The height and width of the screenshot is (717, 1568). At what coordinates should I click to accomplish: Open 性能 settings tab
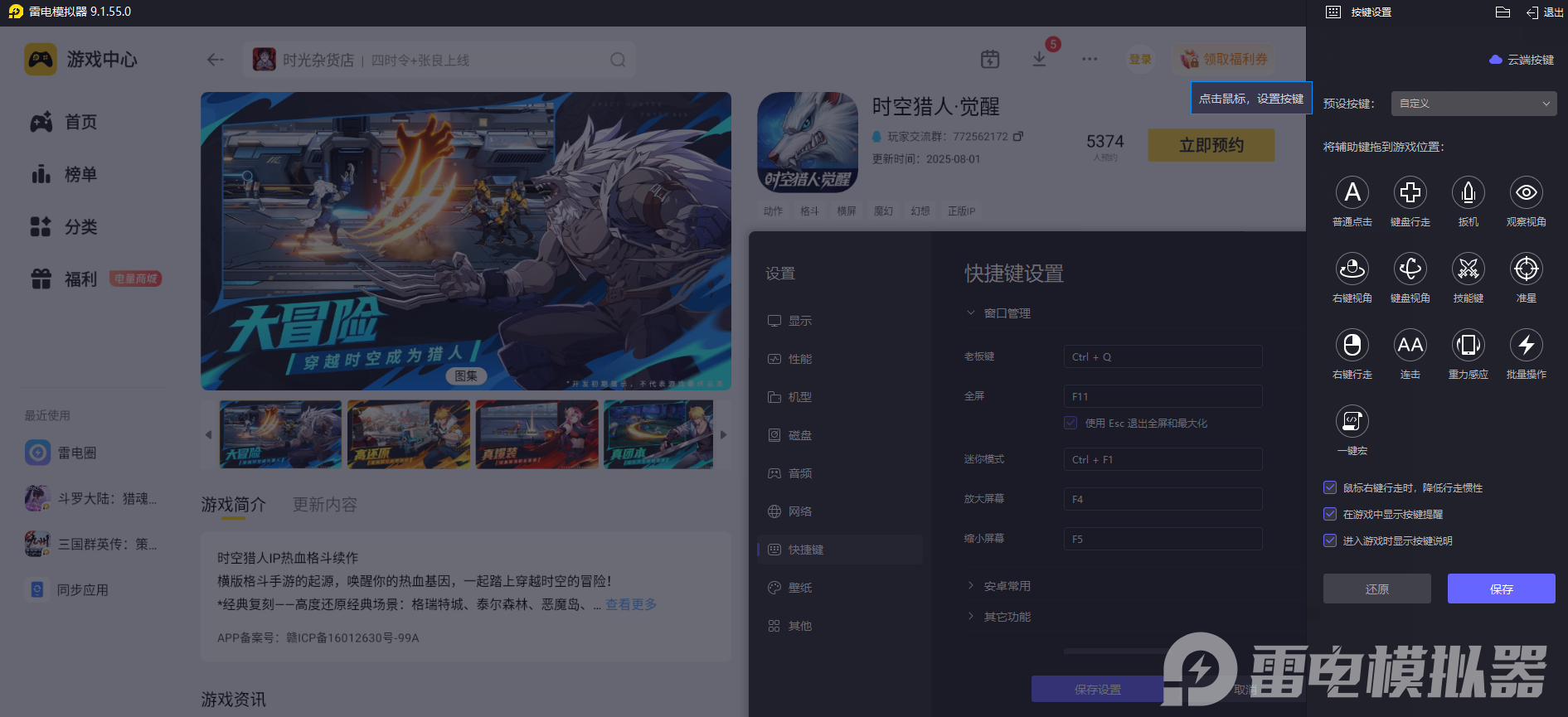coord(840,359)
